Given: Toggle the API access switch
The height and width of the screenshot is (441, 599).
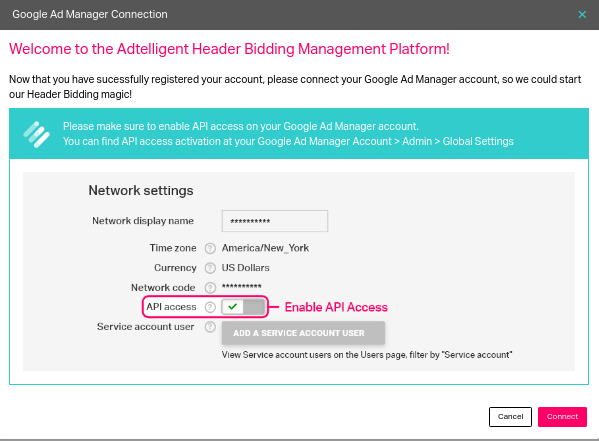Looking at the screenshot, I should pyautogui.click(x=243, y=307).
